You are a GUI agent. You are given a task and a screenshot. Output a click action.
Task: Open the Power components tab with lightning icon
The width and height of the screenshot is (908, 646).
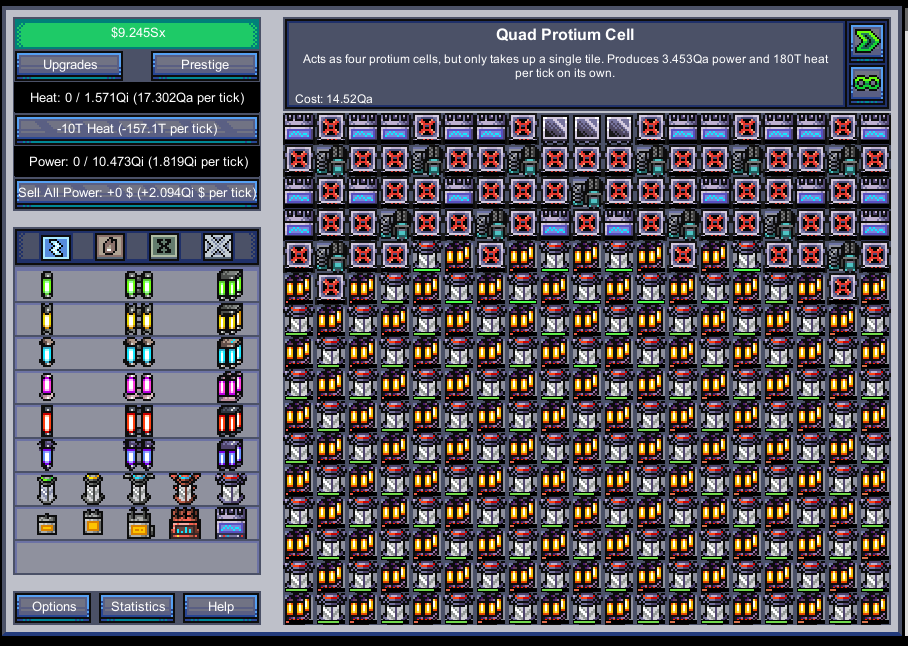(x=56, y=247)
